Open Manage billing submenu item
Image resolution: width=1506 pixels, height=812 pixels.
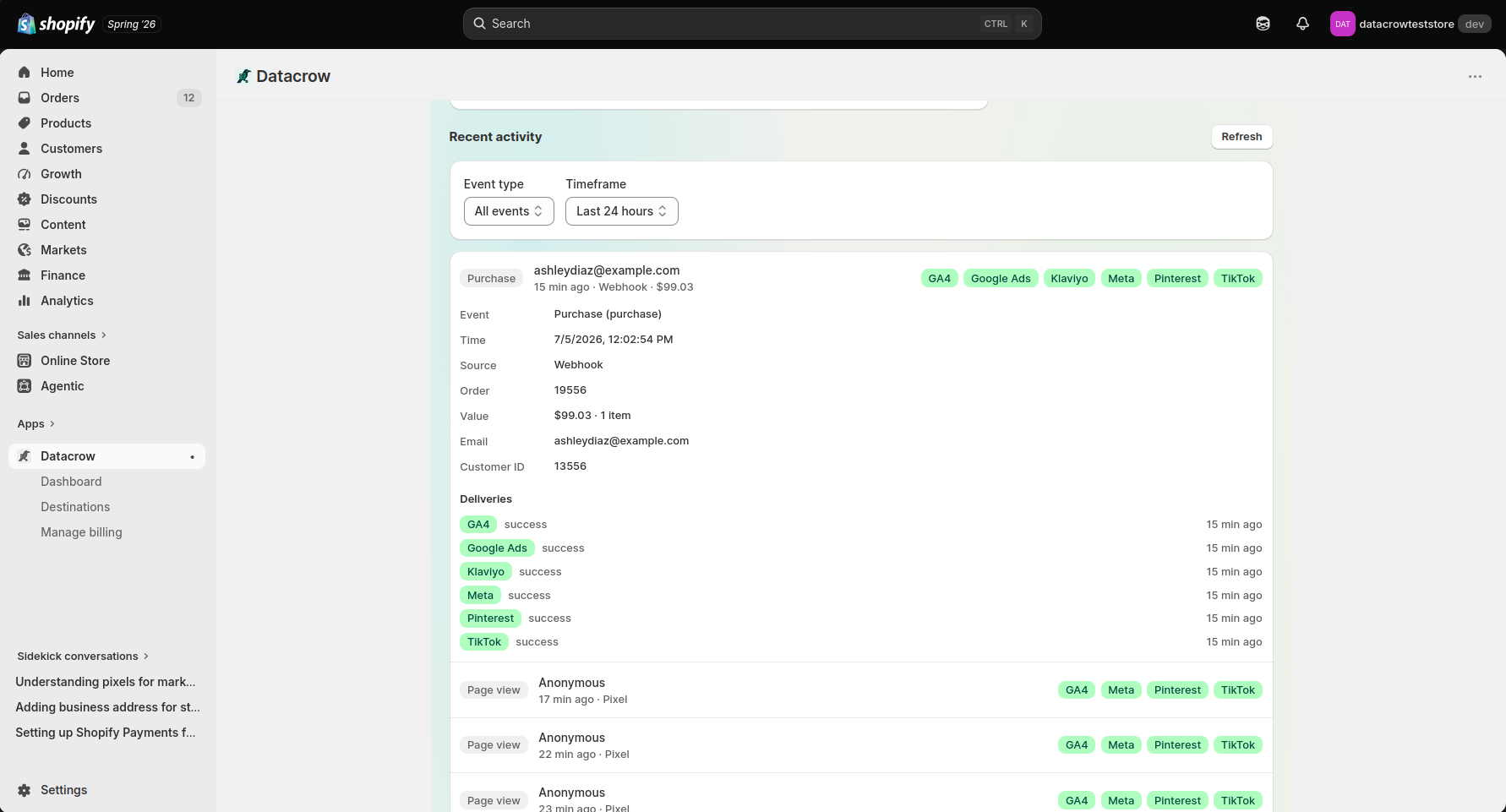tap(81, 532)
